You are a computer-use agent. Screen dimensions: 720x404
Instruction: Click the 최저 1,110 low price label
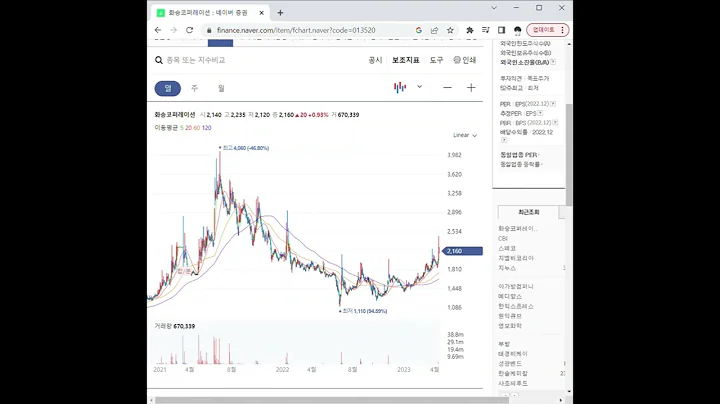(x=363, y=311)
